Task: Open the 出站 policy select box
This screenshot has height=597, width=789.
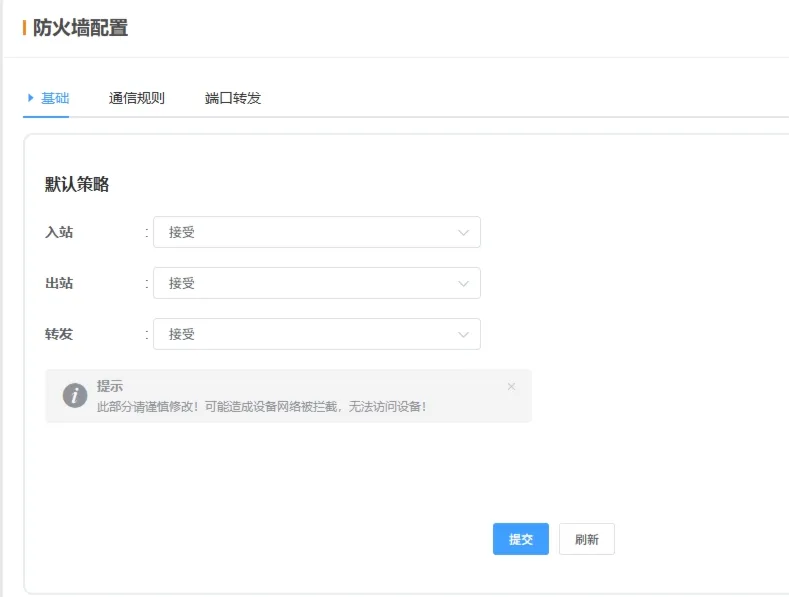Action: 316,283
